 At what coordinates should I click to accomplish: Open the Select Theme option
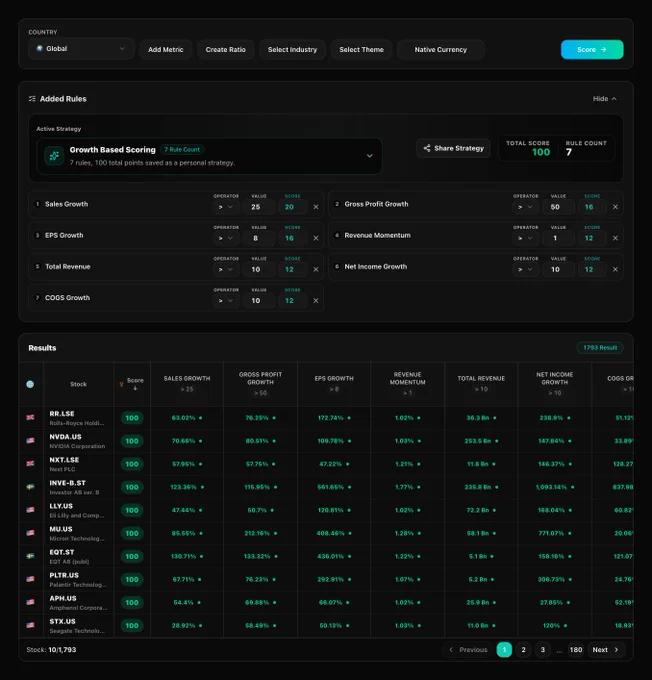[x=361, y=49]
